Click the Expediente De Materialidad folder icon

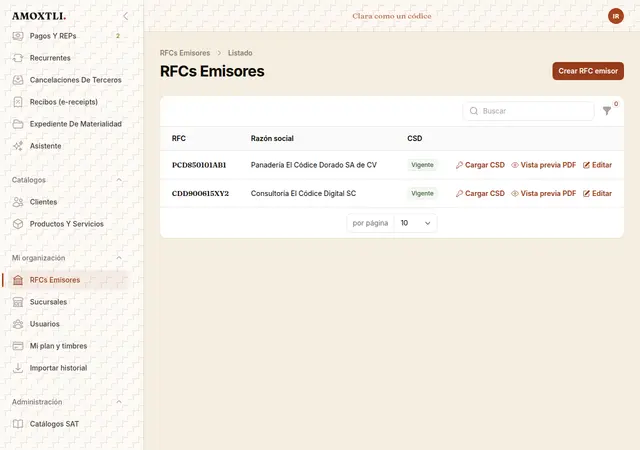pos(18,124)
